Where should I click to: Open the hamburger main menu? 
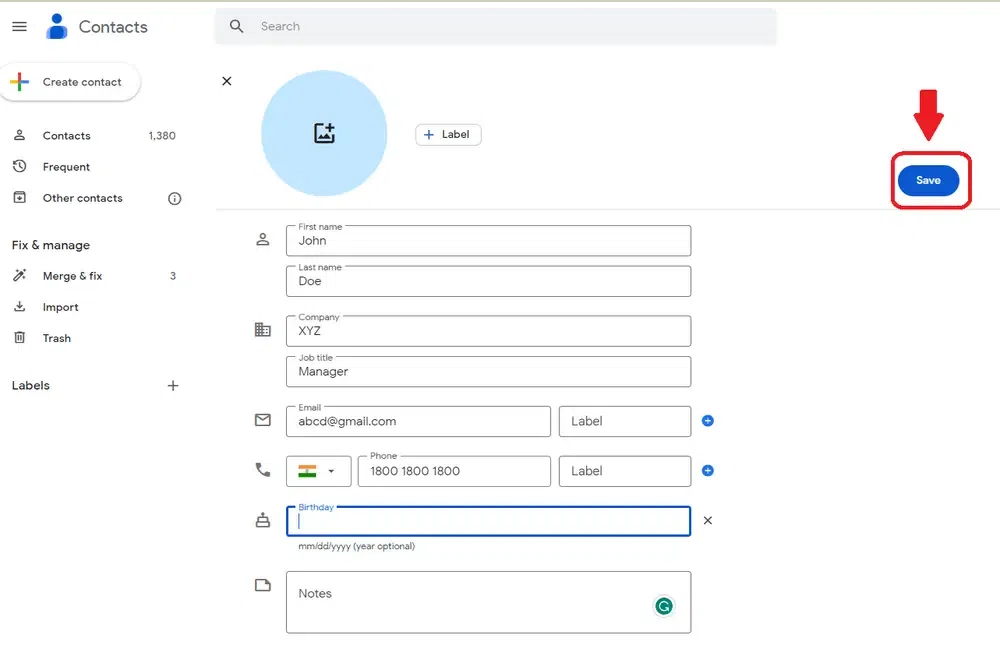19,27
